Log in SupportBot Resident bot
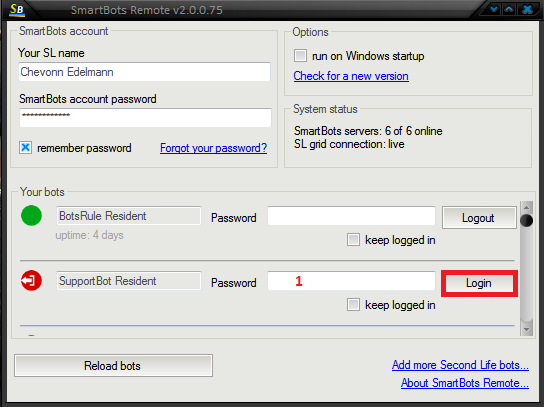 coord(479,283)
